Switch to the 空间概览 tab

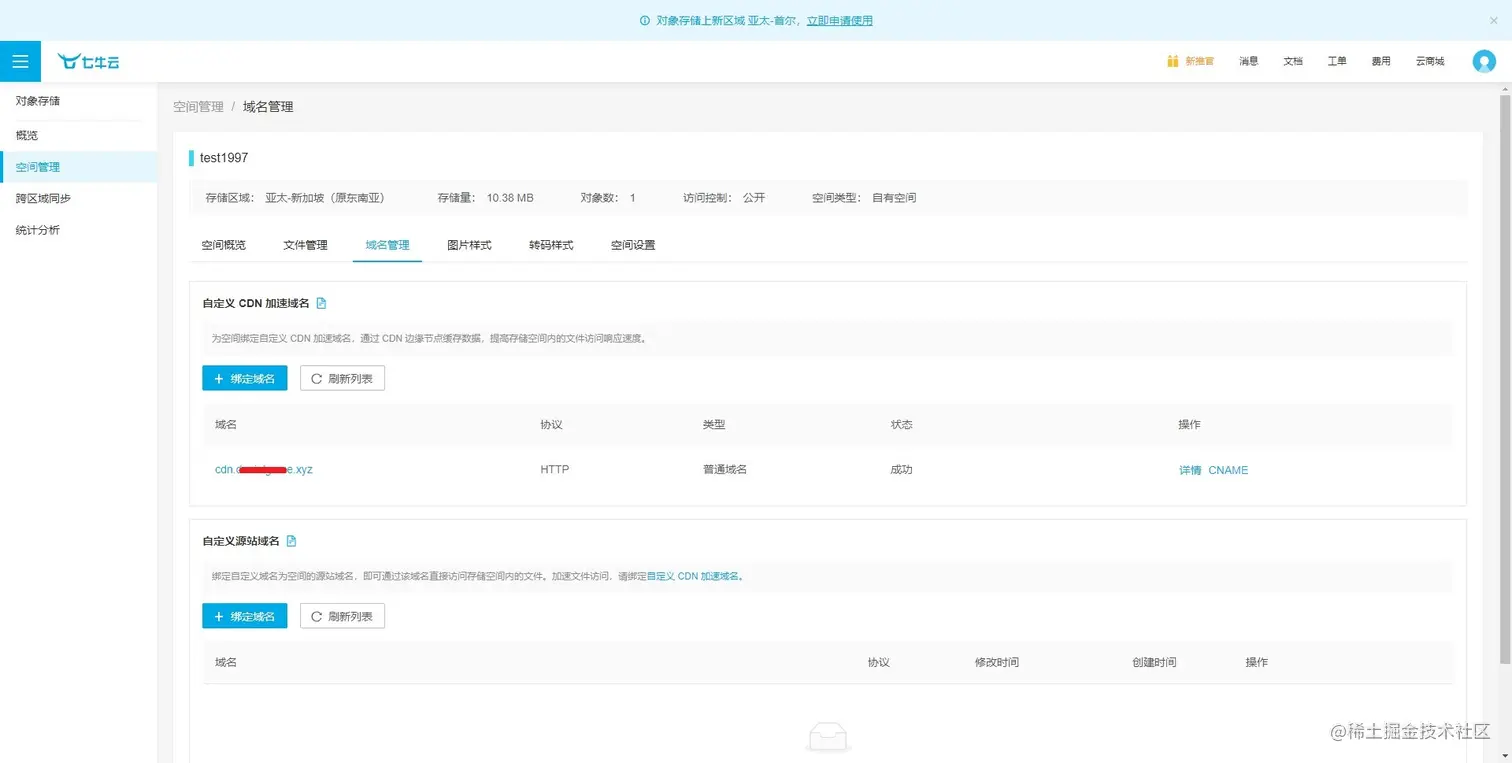(223, 245)
